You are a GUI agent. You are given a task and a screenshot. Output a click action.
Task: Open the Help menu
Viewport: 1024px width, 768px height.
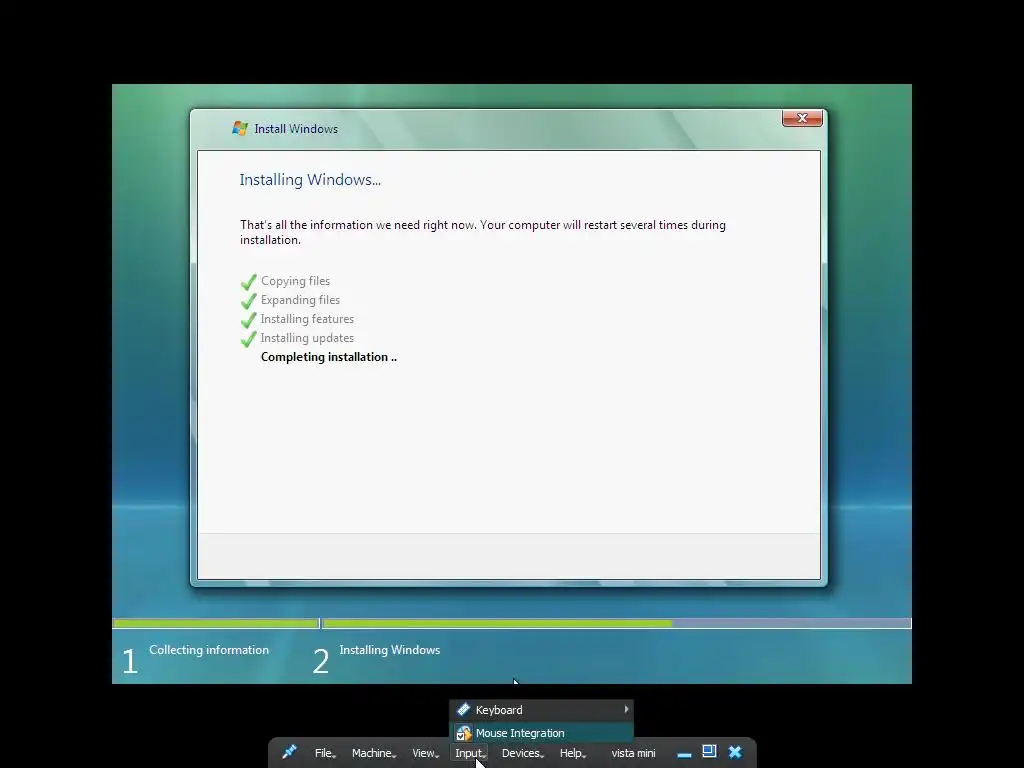[x=573, y=753]
